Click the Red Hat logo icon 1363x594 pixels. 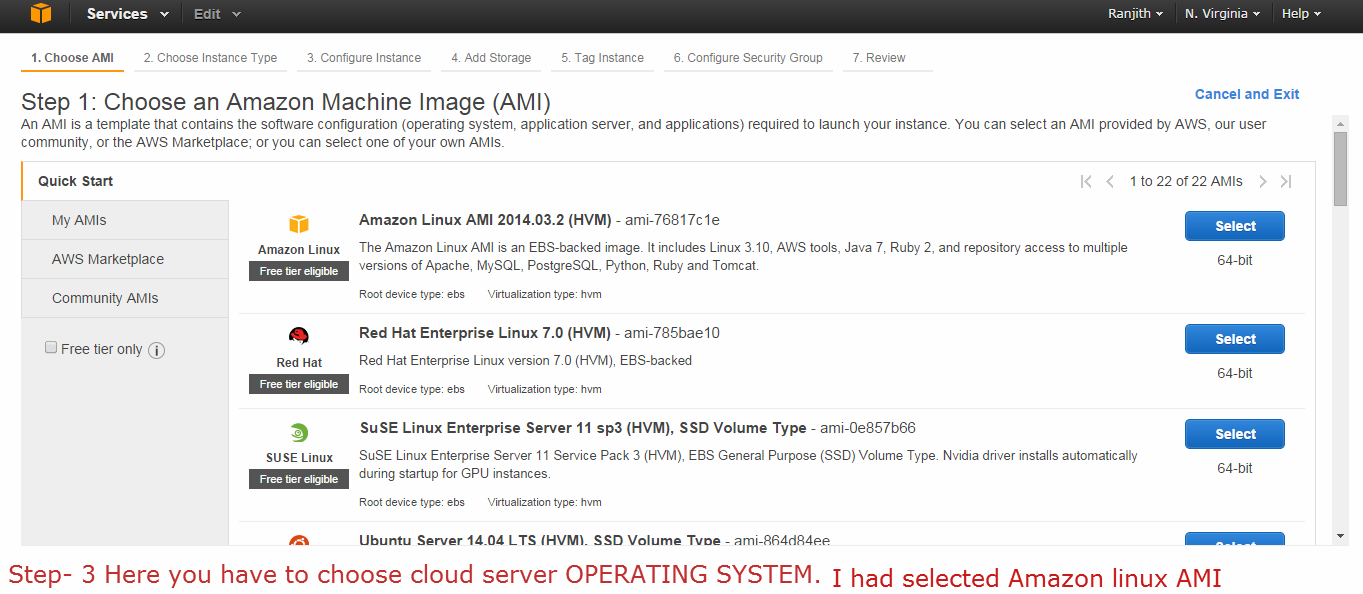click(x=299, y=336)
